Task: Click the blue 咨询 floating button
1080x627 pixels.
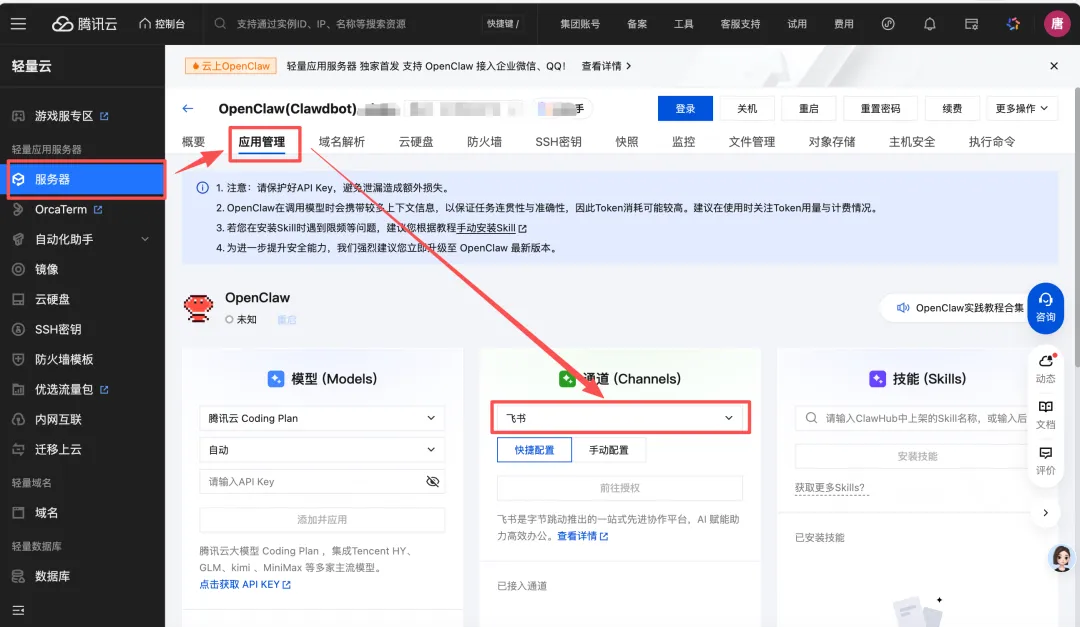Action: [x=1046, y=307]
